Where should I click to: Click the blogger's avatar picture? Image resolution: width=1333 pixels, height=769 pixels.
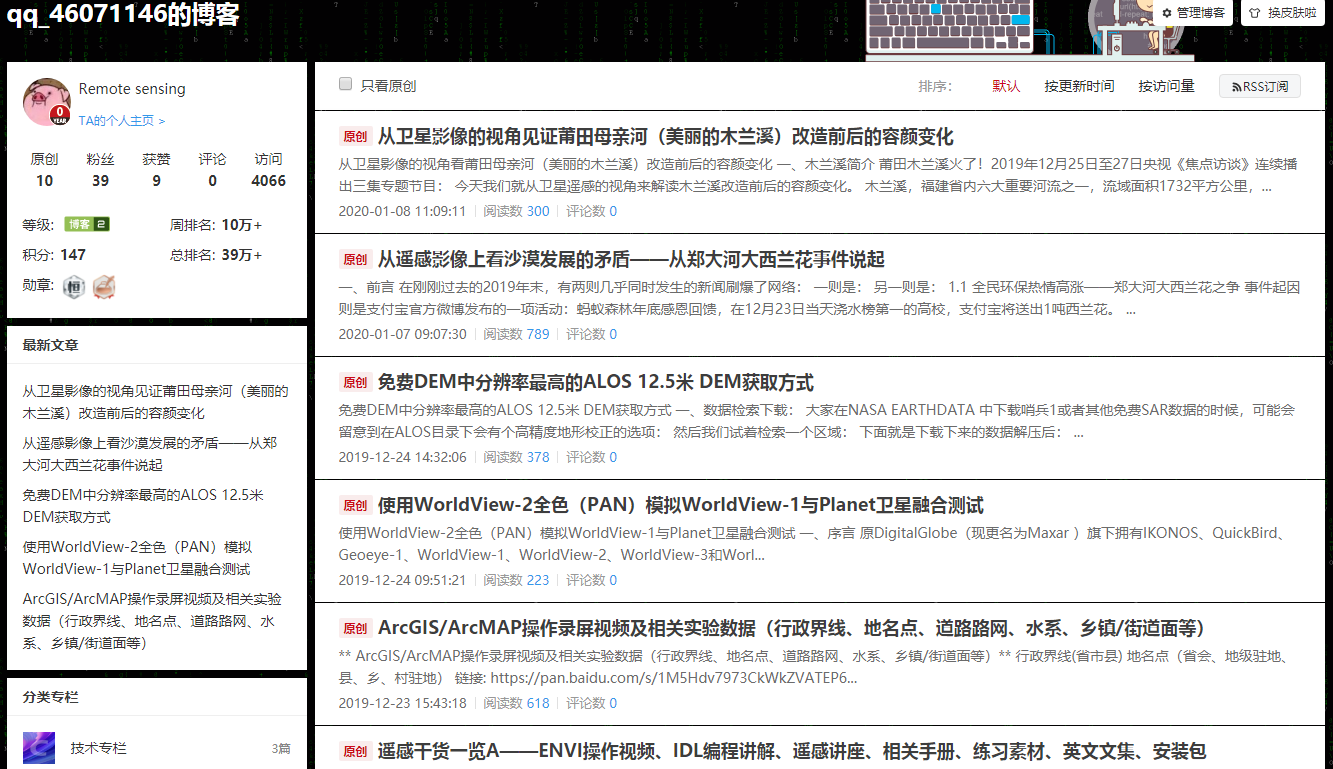pos(46,101)
